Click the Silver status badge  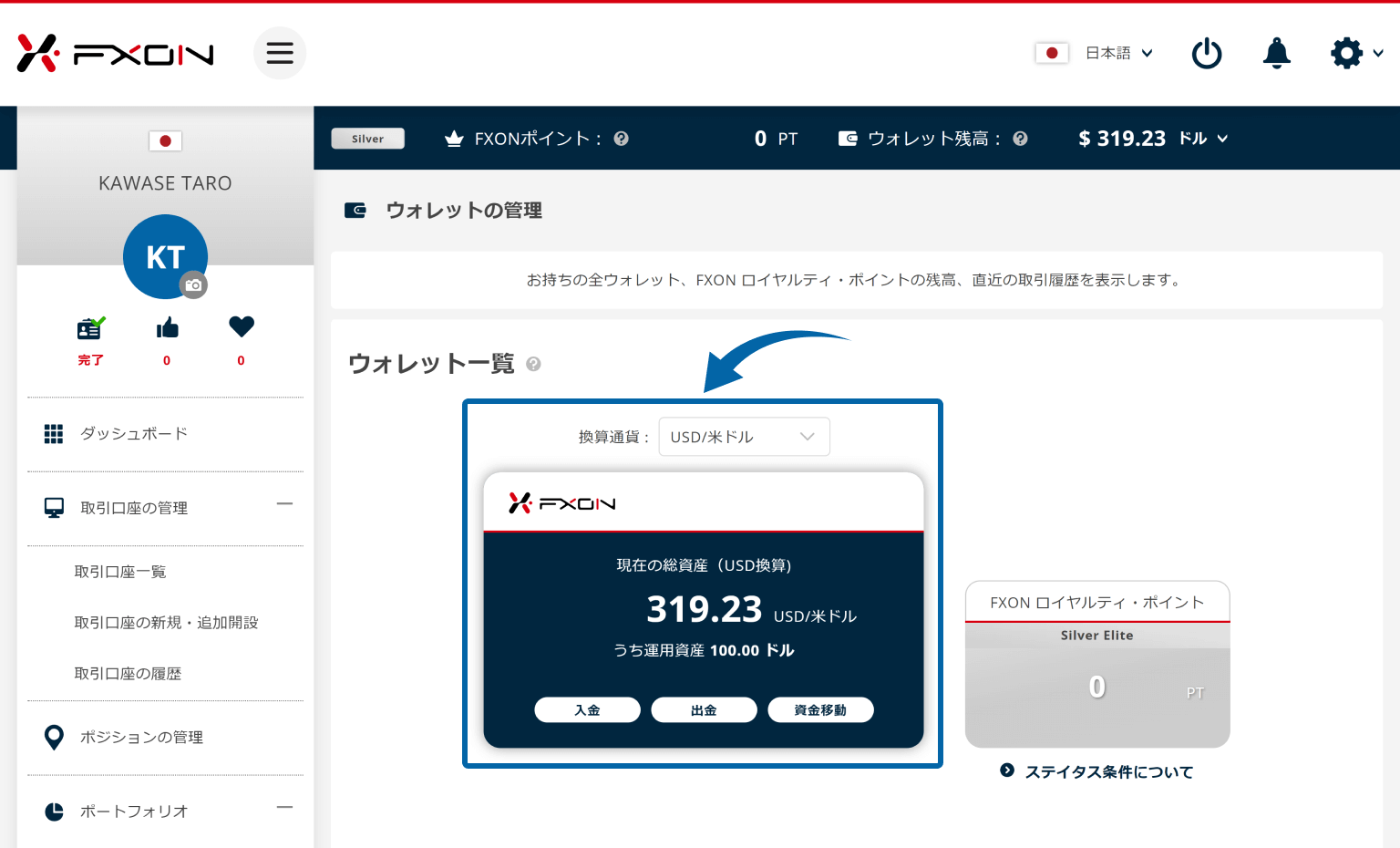coord(368,139)
